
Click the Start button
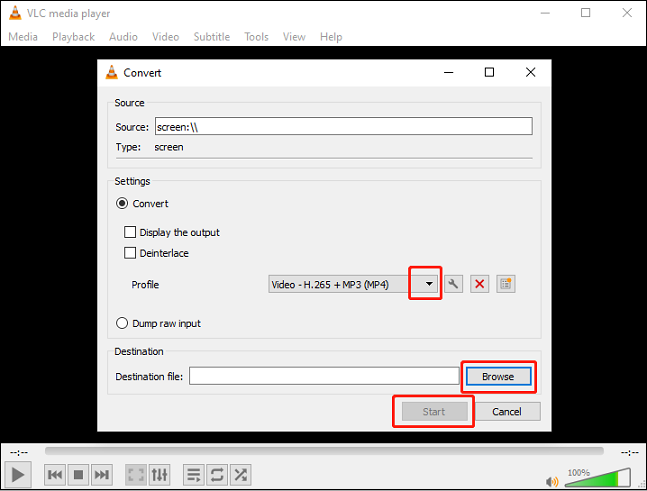pos(434,411)
